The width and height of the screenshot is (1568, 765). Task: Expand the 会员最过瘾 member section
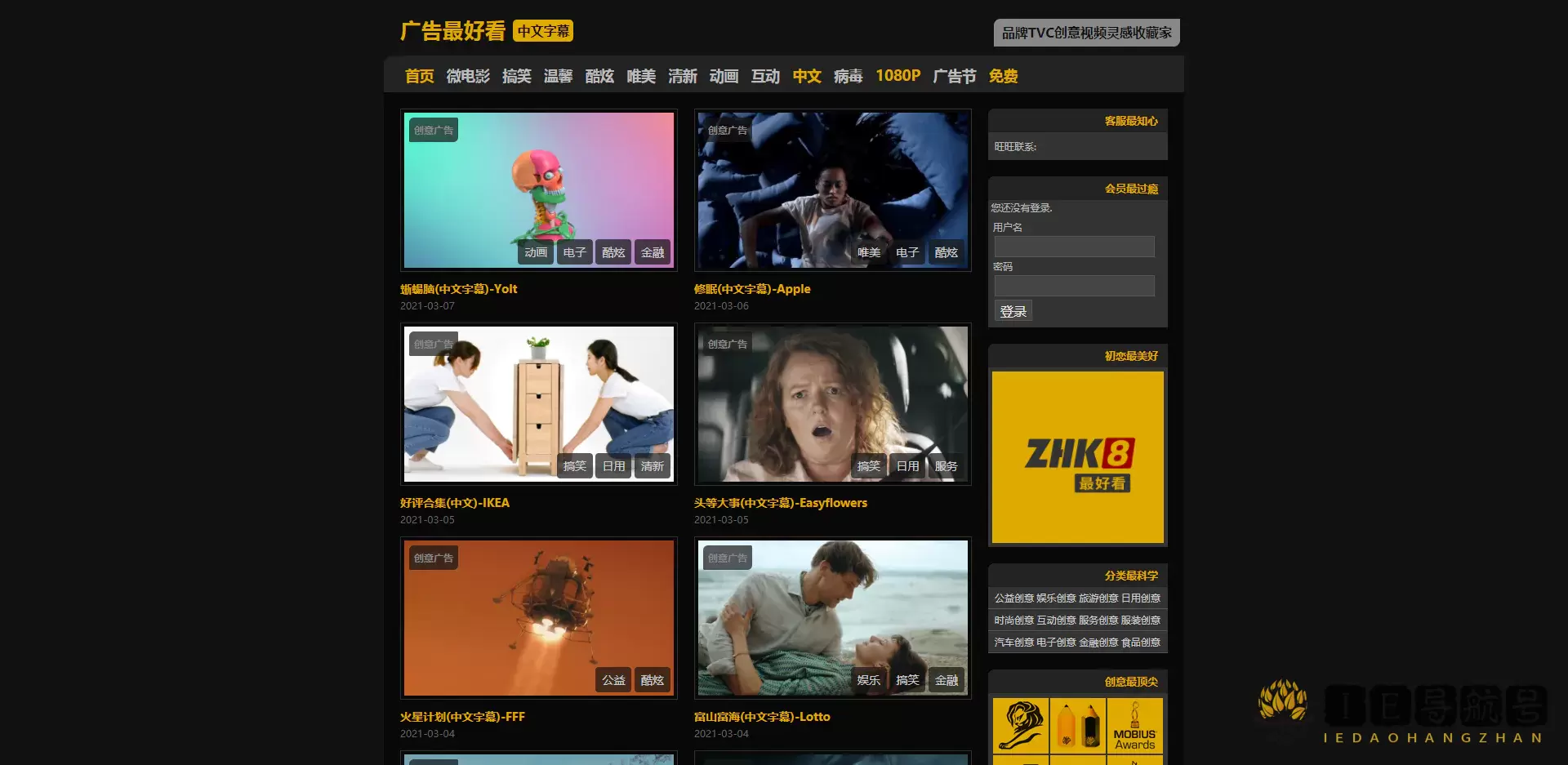(1130, 188)
